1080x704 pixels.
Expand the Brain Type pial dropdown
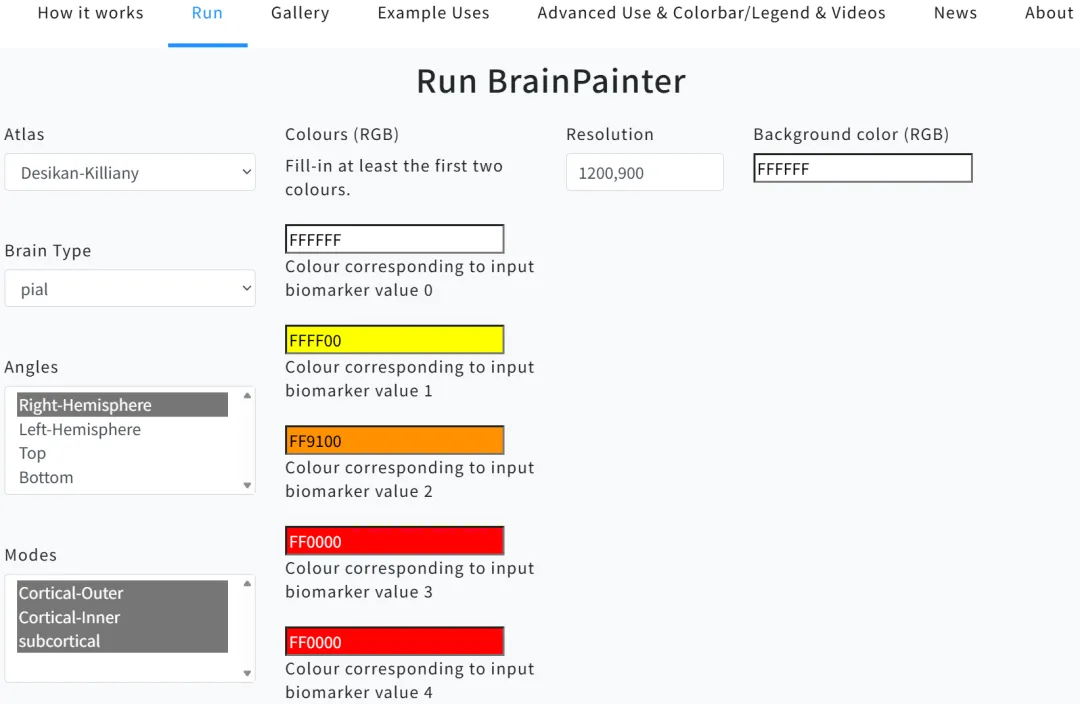pos(130,289)
